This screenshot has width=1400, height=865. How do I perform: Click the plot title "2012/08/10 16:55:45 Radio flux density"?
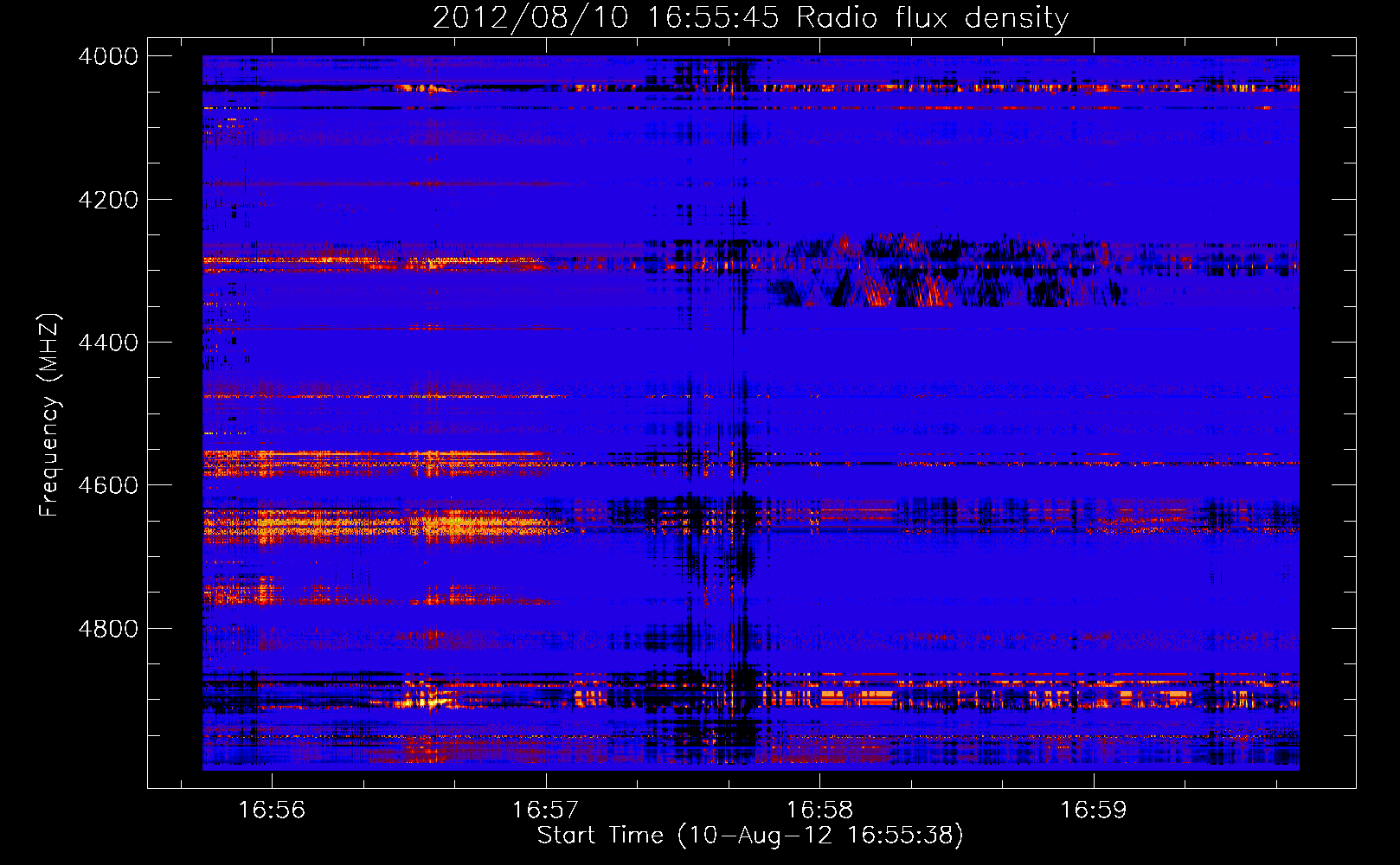(750, 17)
